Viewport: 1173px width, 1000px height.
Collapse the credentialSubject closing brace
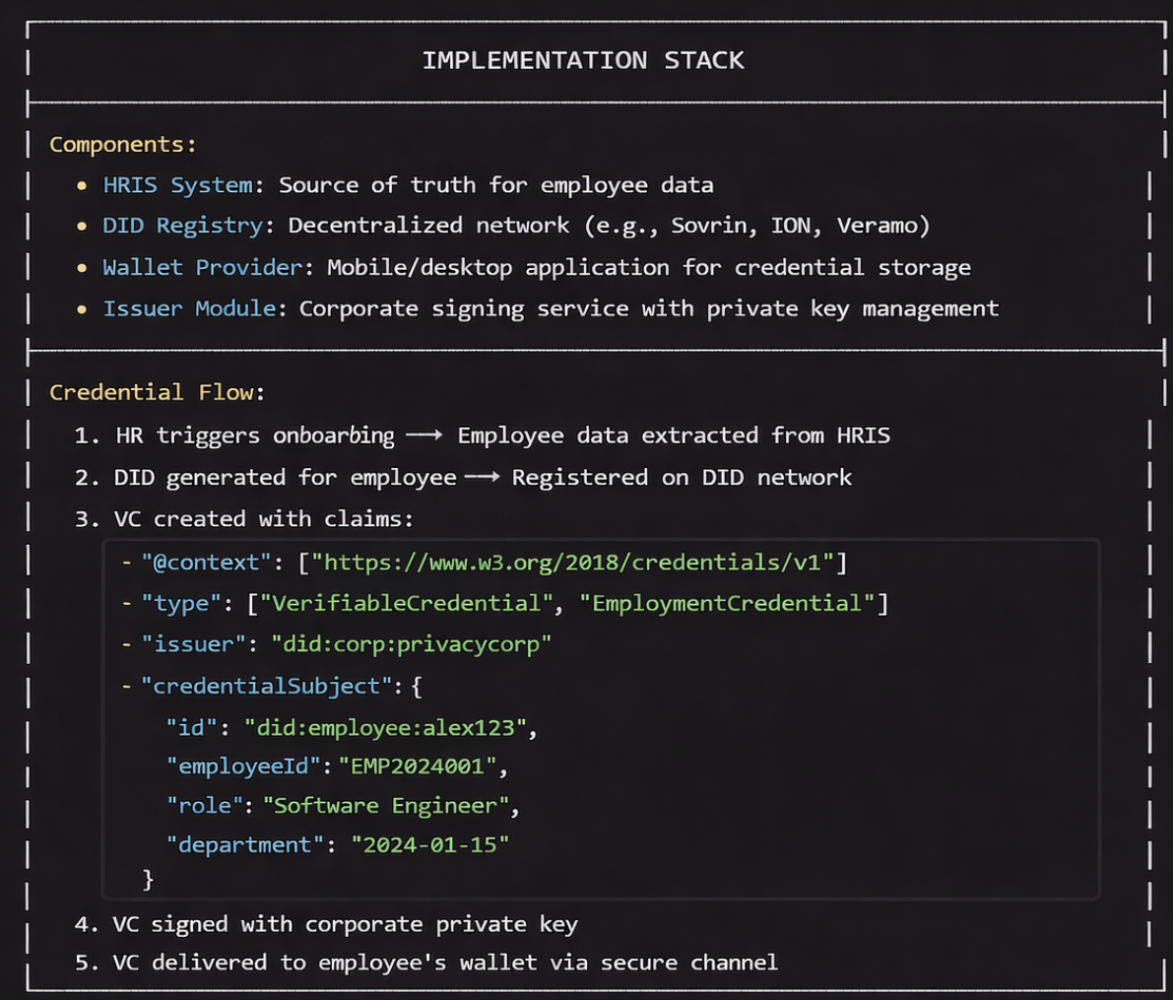click(148, 879)
